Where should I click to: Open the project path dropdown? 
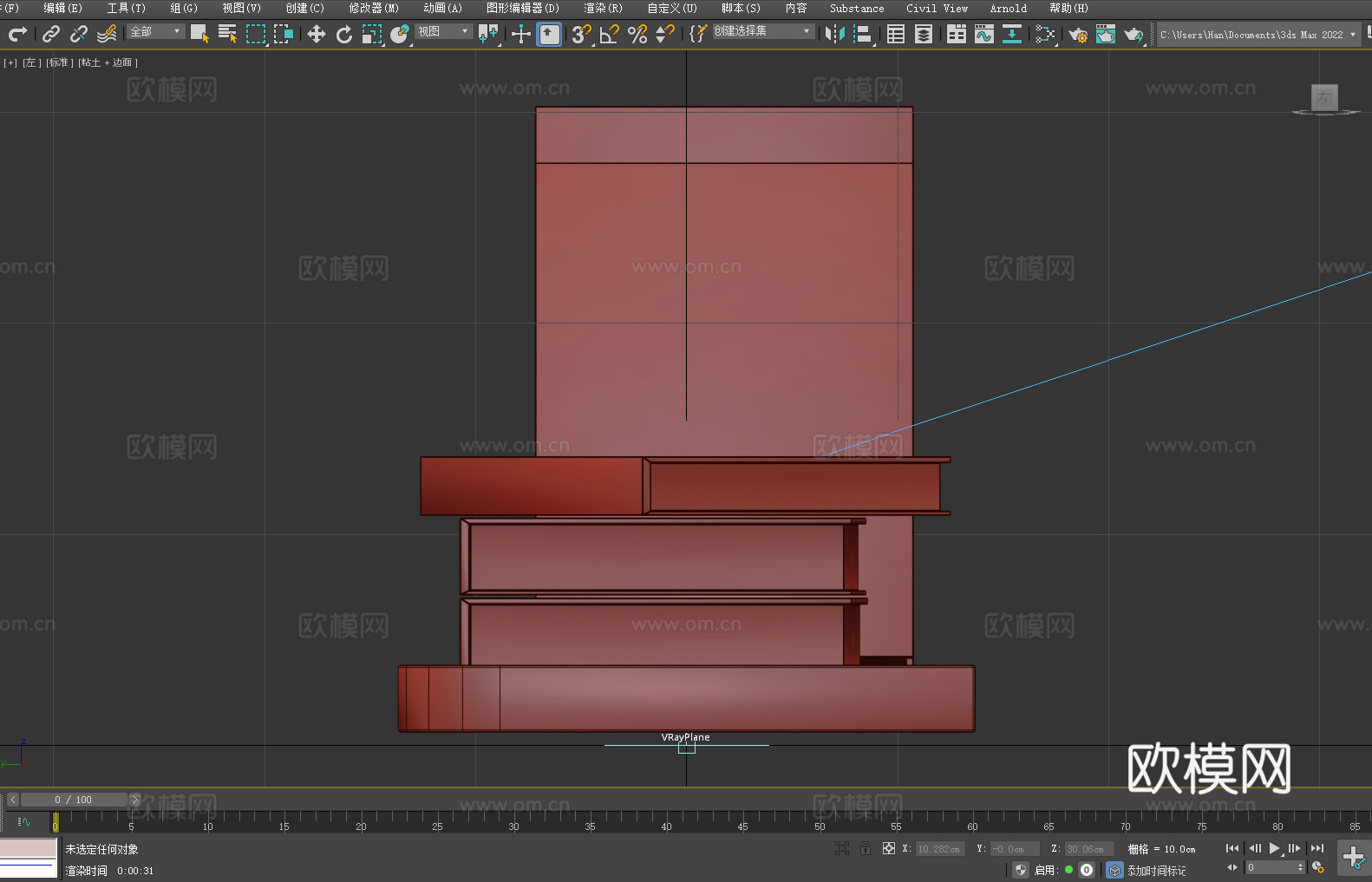coord(1258,35)
